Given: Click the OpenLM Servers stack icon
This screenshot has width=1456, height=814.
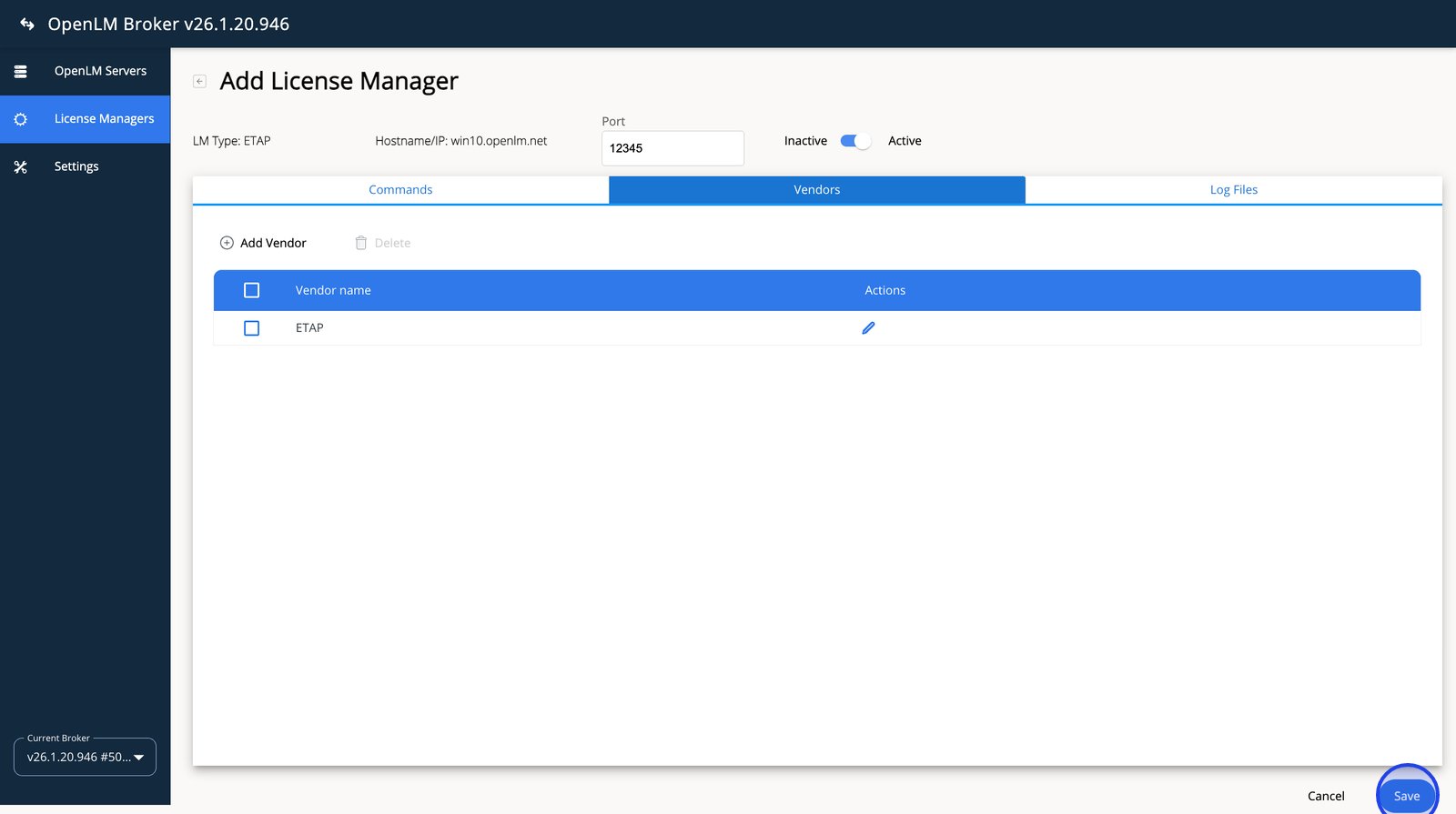Looking at the screenshot, I should click(20, 71).
